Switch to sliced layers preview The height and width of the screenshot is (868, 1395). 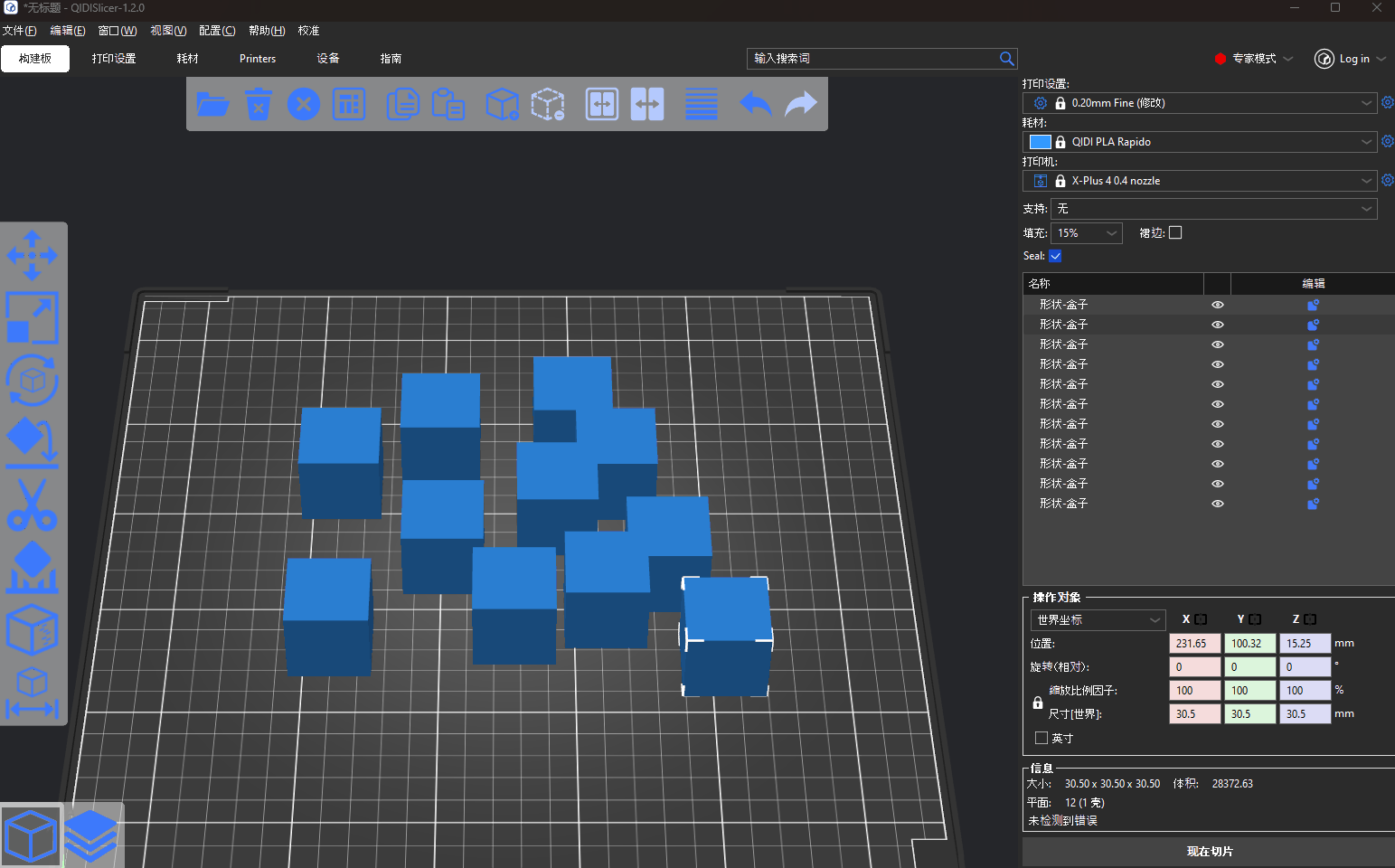coord(92,835)
